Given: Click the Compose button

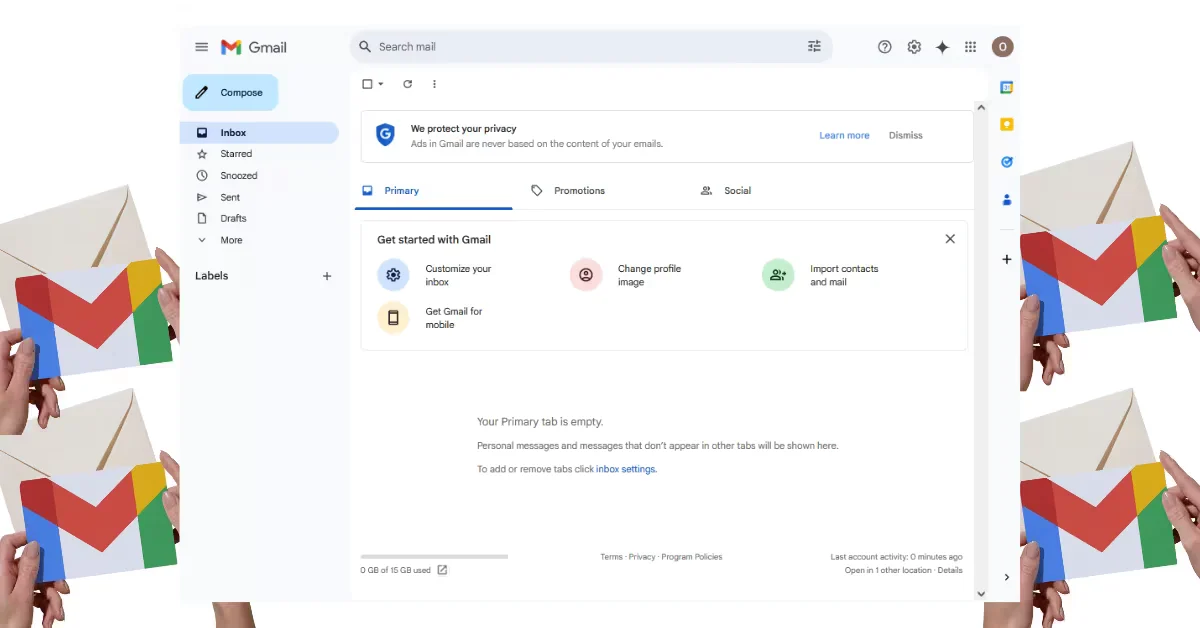Looking at the screenshot, I should [230, 92].
